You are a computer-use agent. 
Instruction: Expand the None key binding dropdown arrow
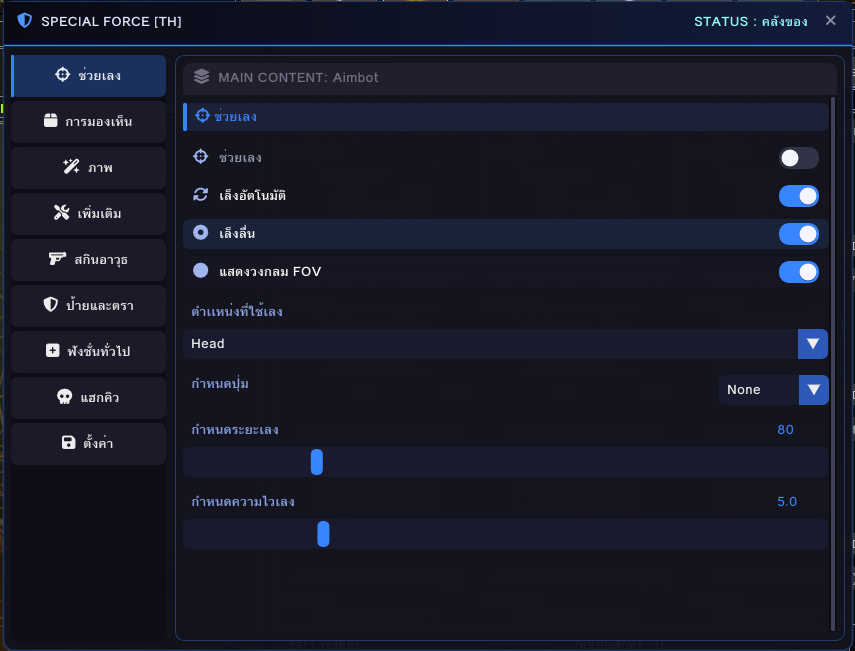click(x=814, y=390)
